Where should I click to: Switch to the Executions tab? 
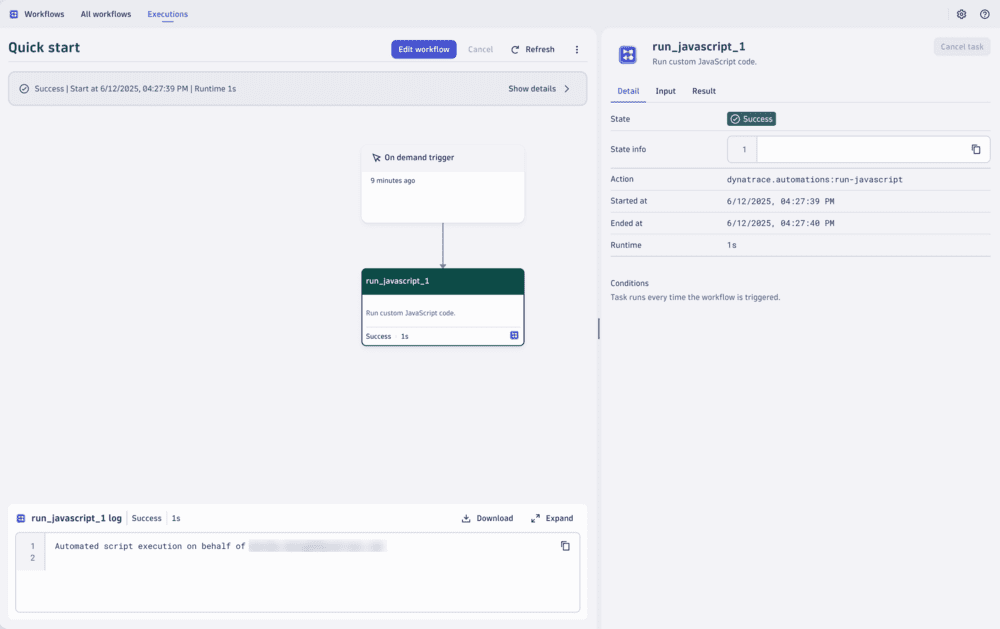(167, 14)
